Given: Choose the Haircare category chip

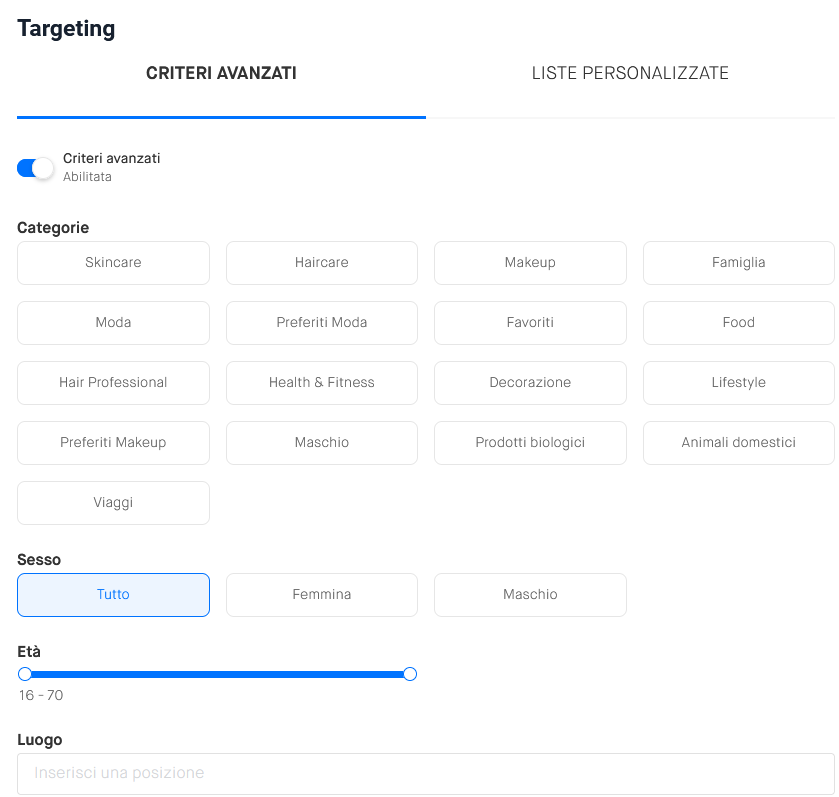Looking at the screenshot, I should tap(322, 263).
